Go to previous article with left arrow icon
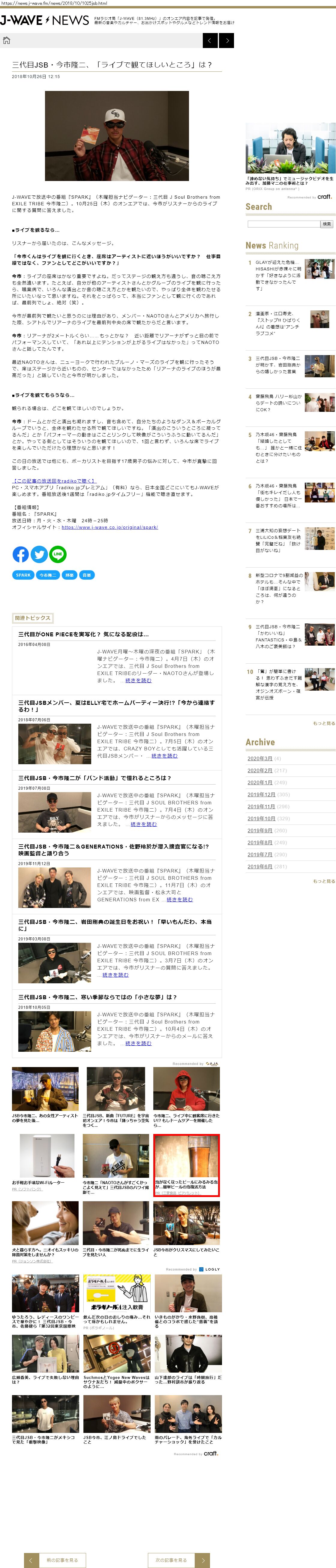The height and width of the screenshot is (1568, 336). (210, 41)
